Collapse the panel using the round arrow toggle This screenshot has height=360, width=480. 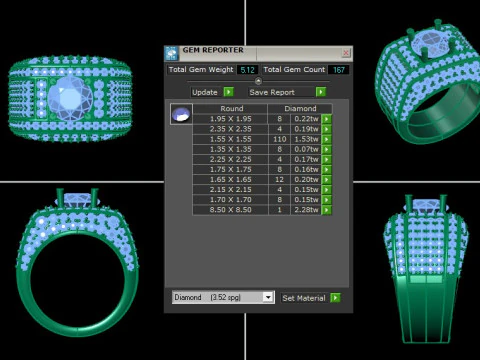pyautogui.click(x=258, y=81)
